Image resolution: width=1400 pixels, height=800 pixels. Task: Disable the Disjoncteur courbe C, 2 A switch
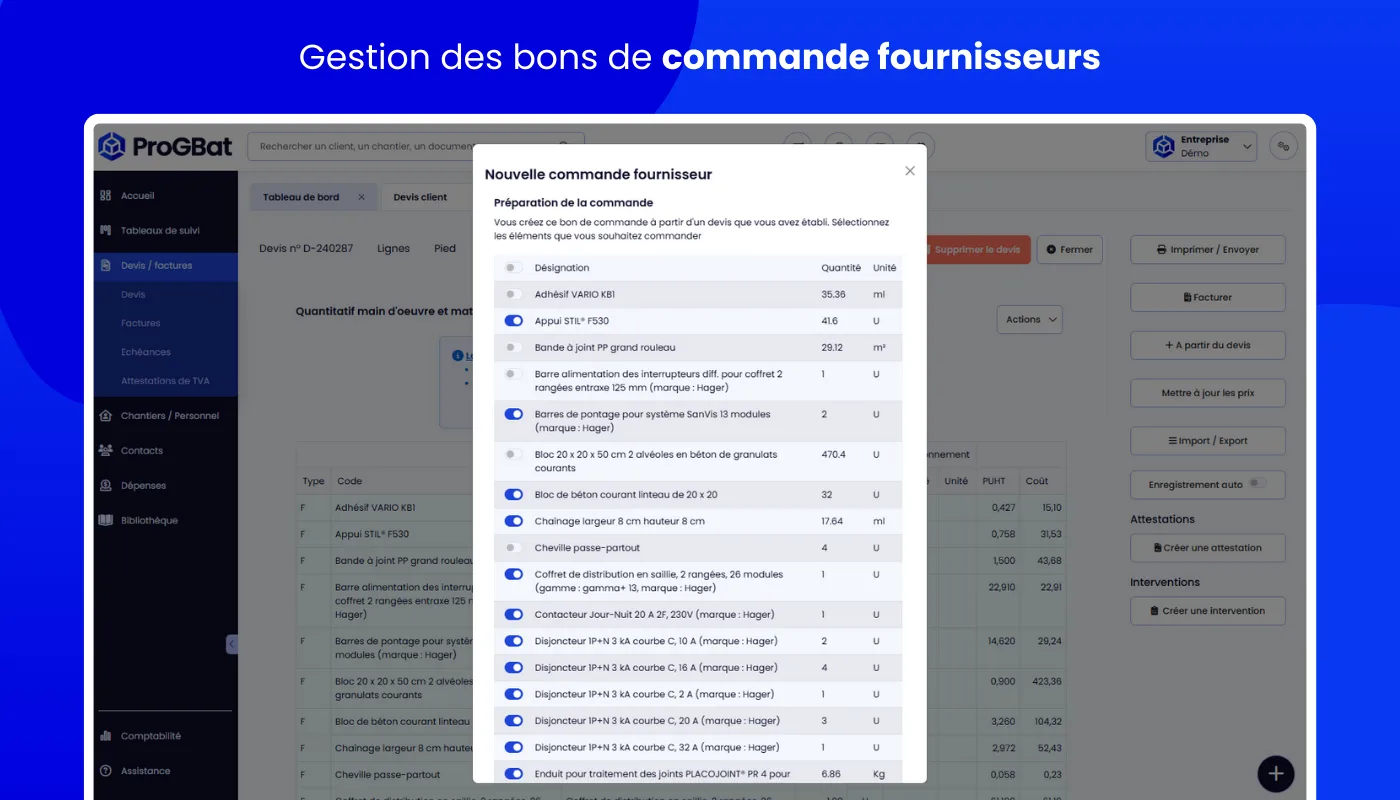click(x=514, y=694)
